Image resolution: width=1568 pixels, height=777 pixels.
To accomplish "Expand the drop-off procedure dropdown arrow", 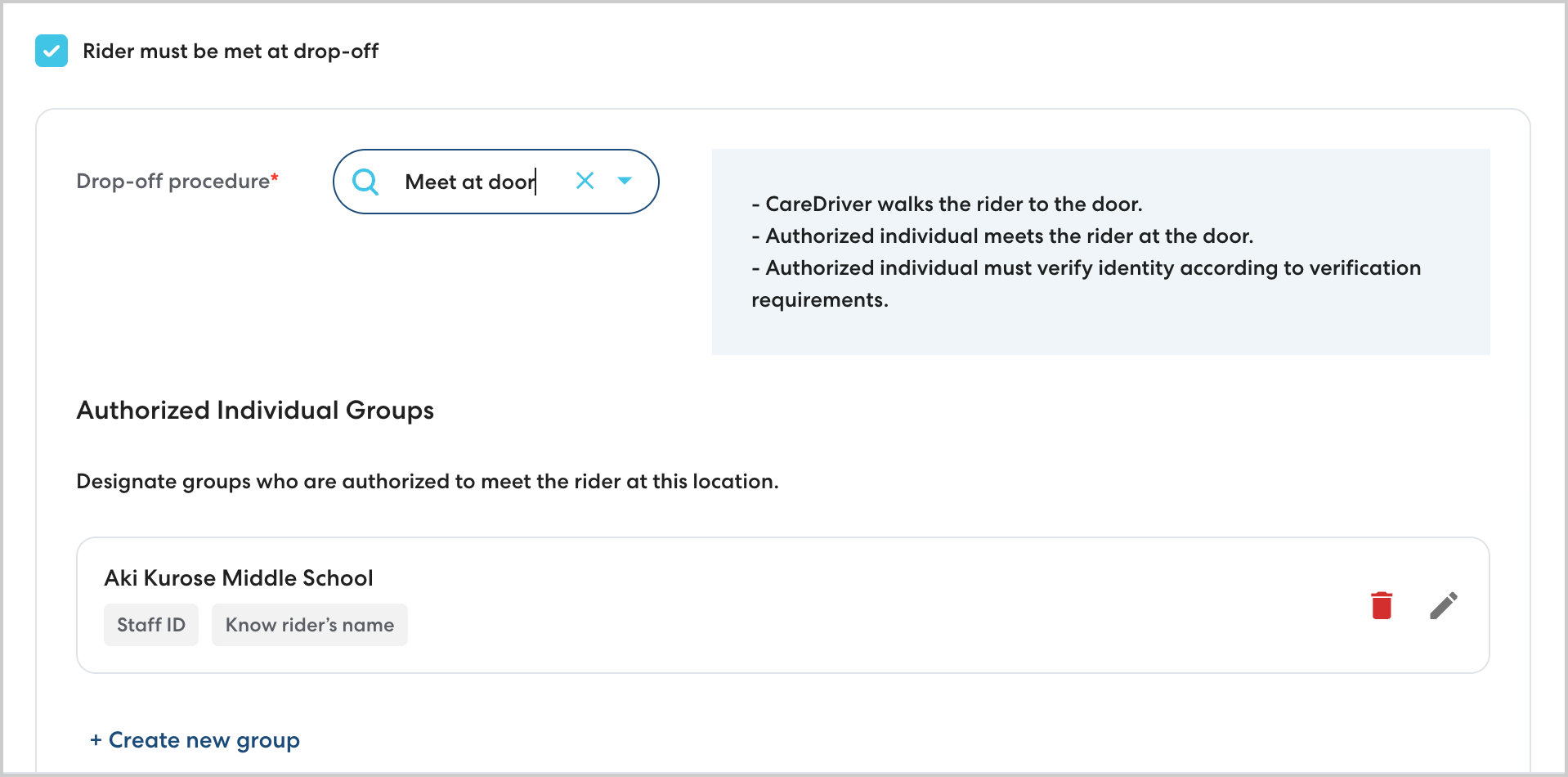I will [625, 181].
